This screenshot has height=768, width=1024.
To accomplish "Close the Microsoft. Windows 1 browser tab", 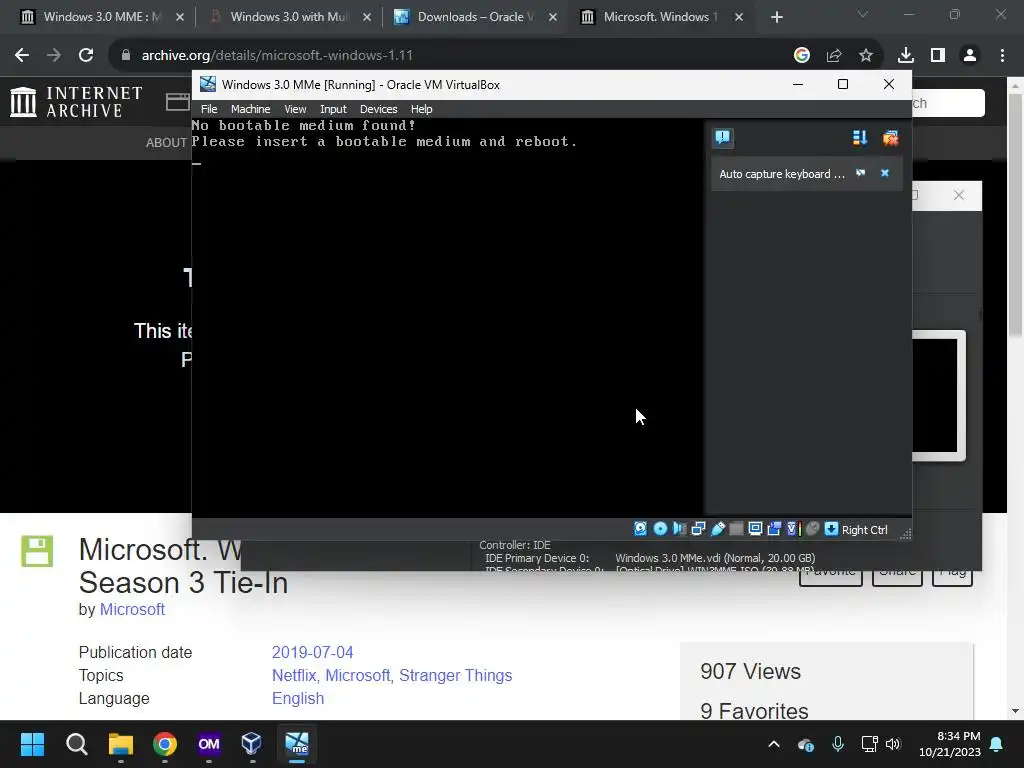I will point(739,17).
